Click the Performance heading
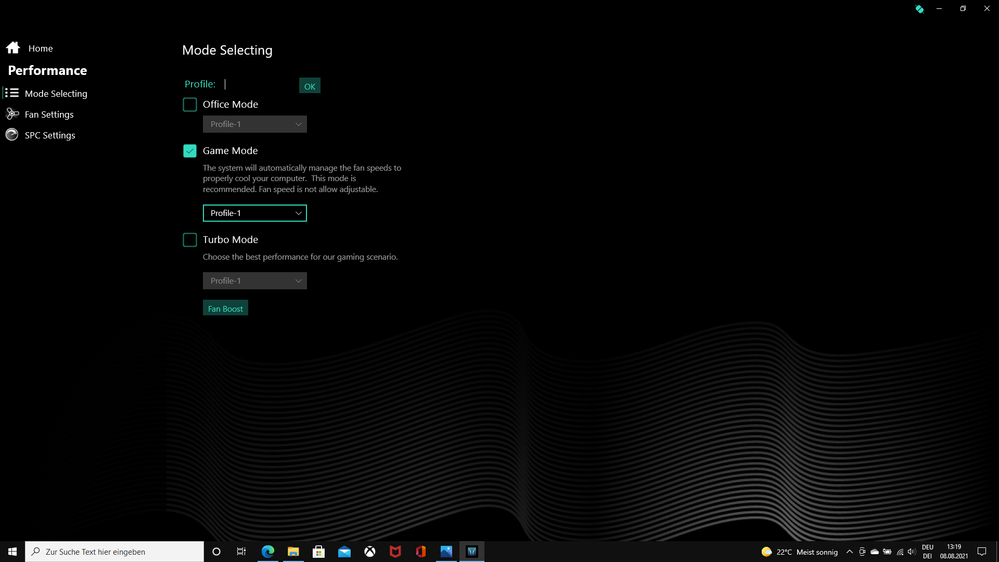 [x=47, y=71]
